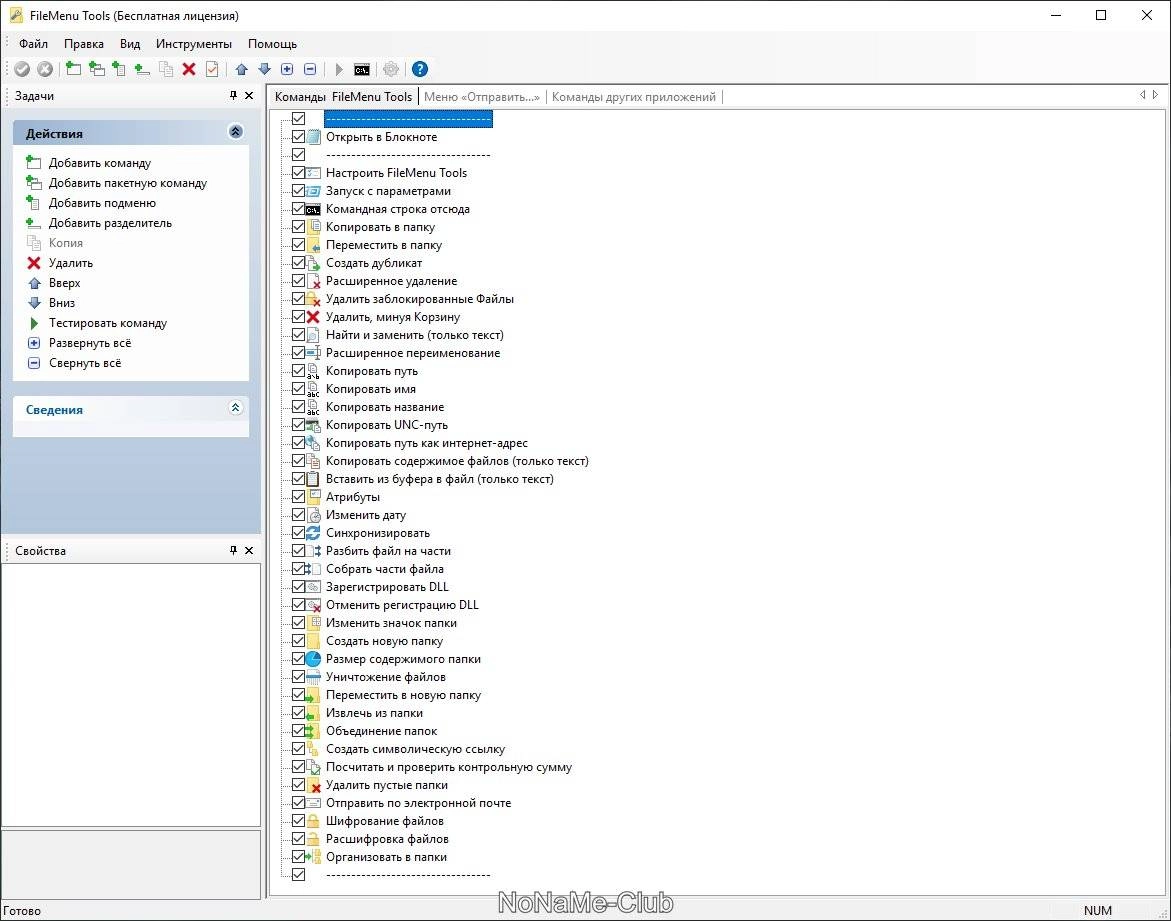Select the highlighted top separator row
This screenshot has width=1171, height=921.
click(408, 119)
